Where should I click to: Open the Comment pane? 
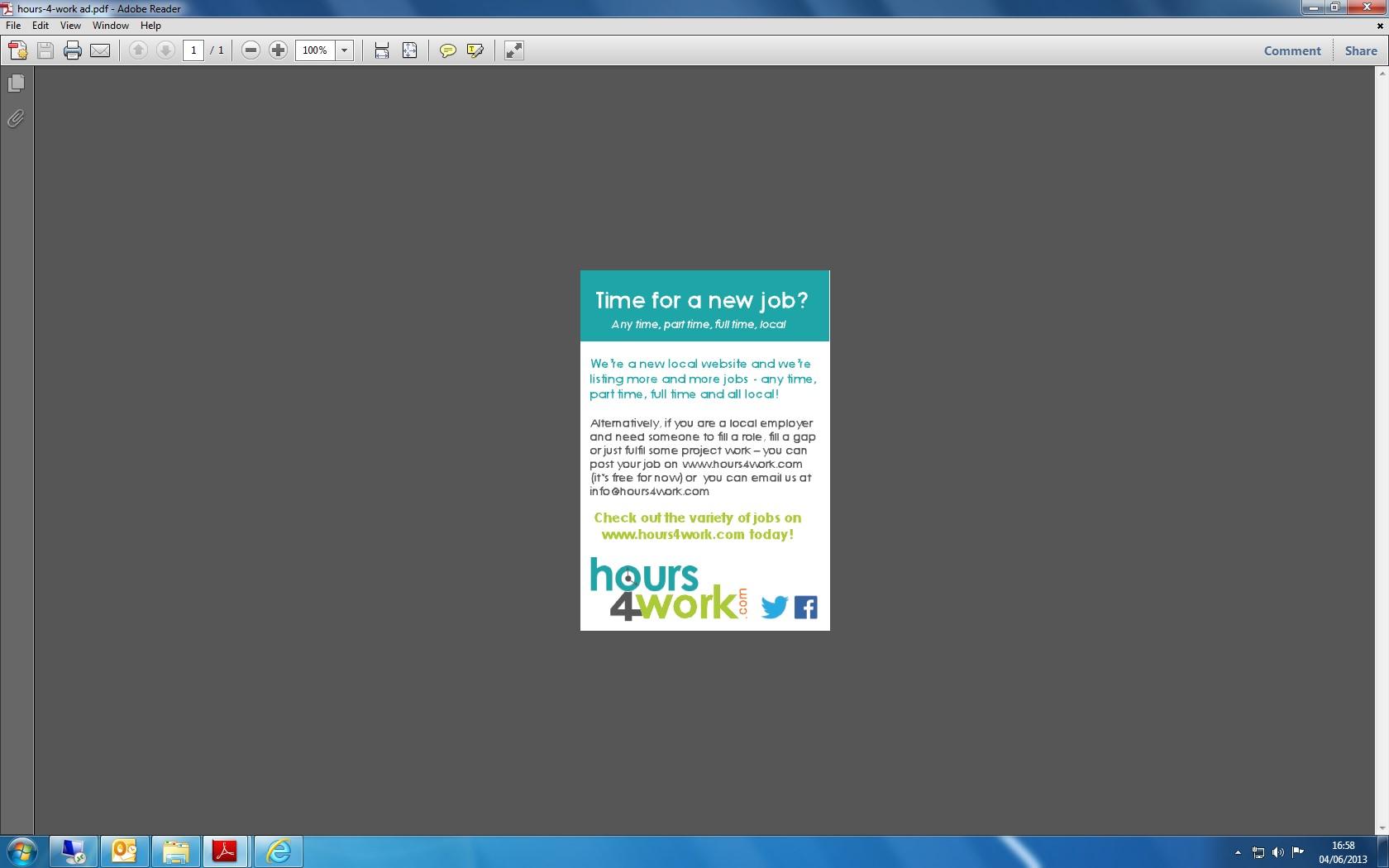[x=1292, y=50]
